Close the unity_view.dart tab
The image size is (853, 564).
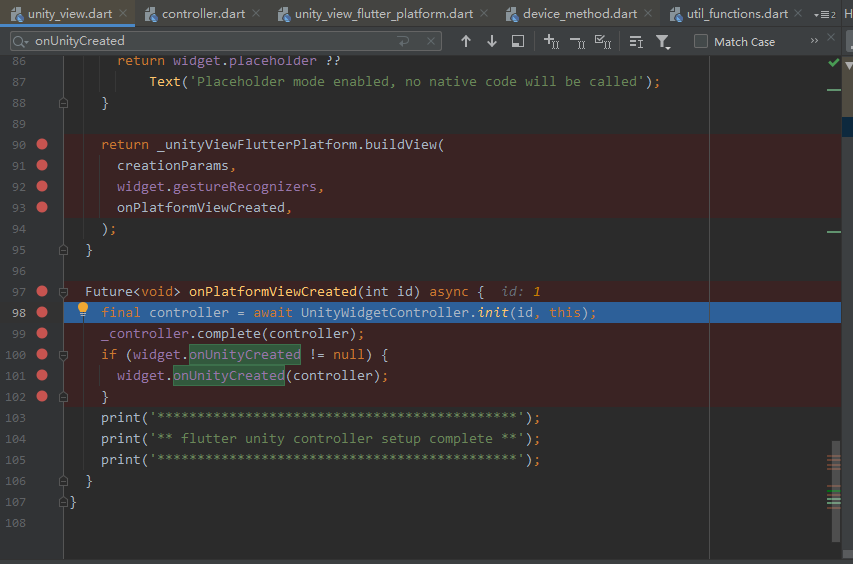tap(123, 13)
